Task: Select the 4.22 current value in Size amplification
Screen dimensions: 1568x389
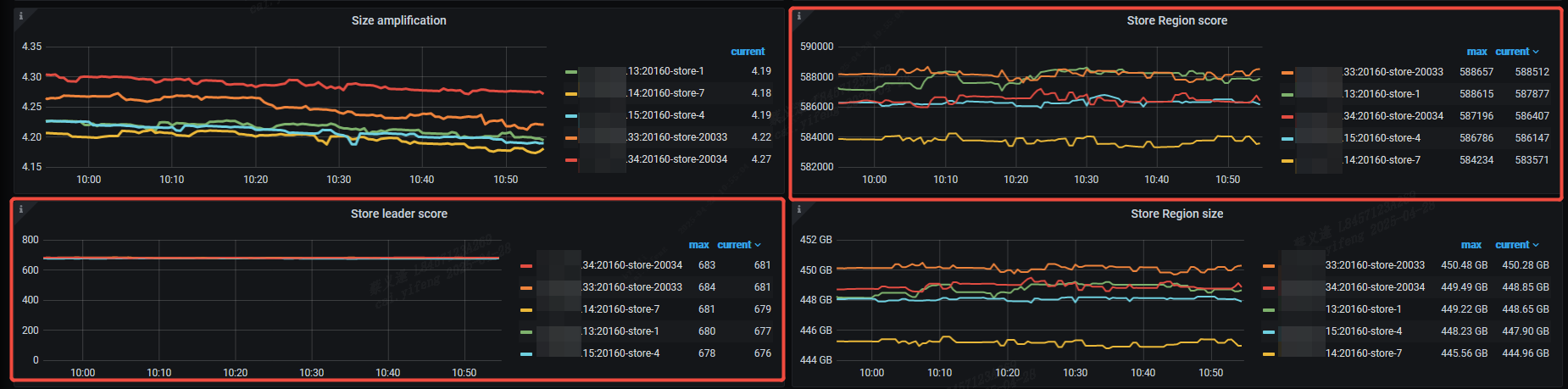Action: pyautogui.click(x=761, y=137)
